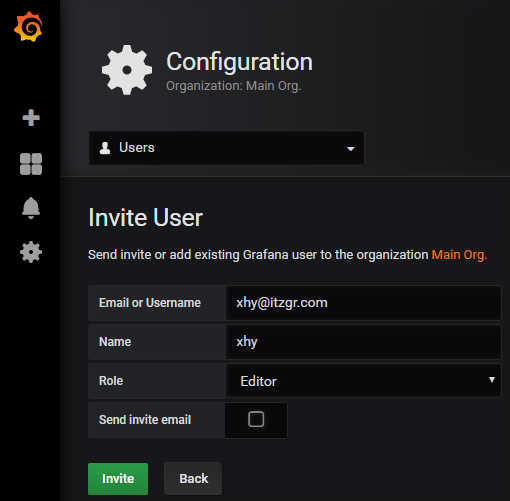Click the user silhouette icon beside Users
This screenshot has height=501, width=510.
pos(105,148)
